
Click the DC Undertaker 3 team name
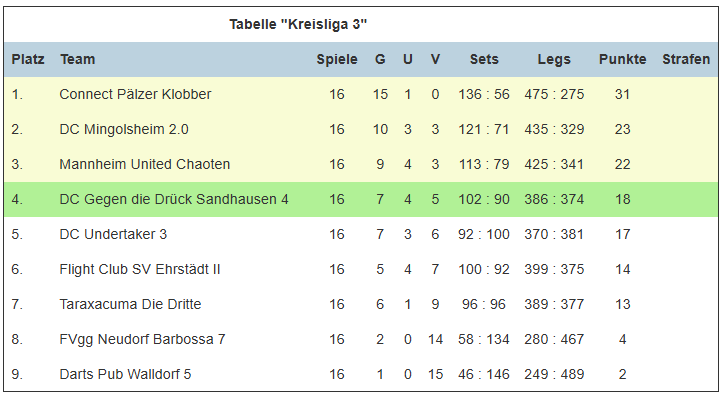[x=113, y=234]
